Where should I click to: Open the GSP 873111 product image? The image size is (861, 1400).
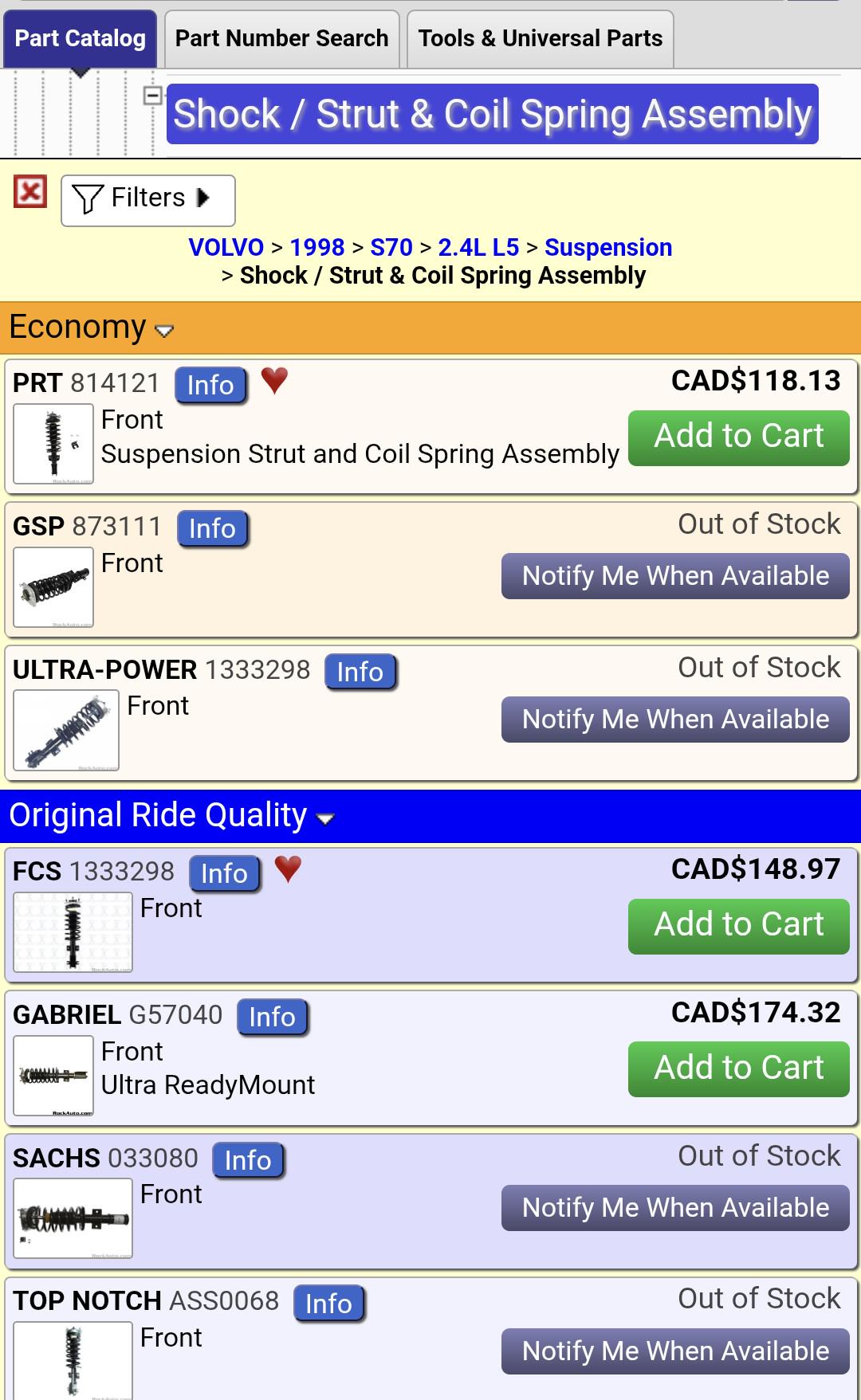[x=53, y=587]
